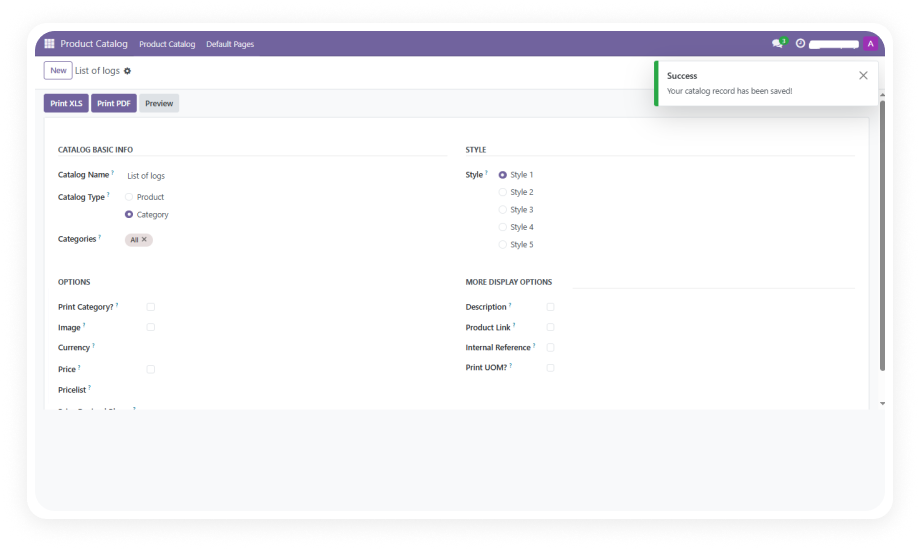Click the Preview button
This screenshot has width=920, height=550.
[159, 103]
